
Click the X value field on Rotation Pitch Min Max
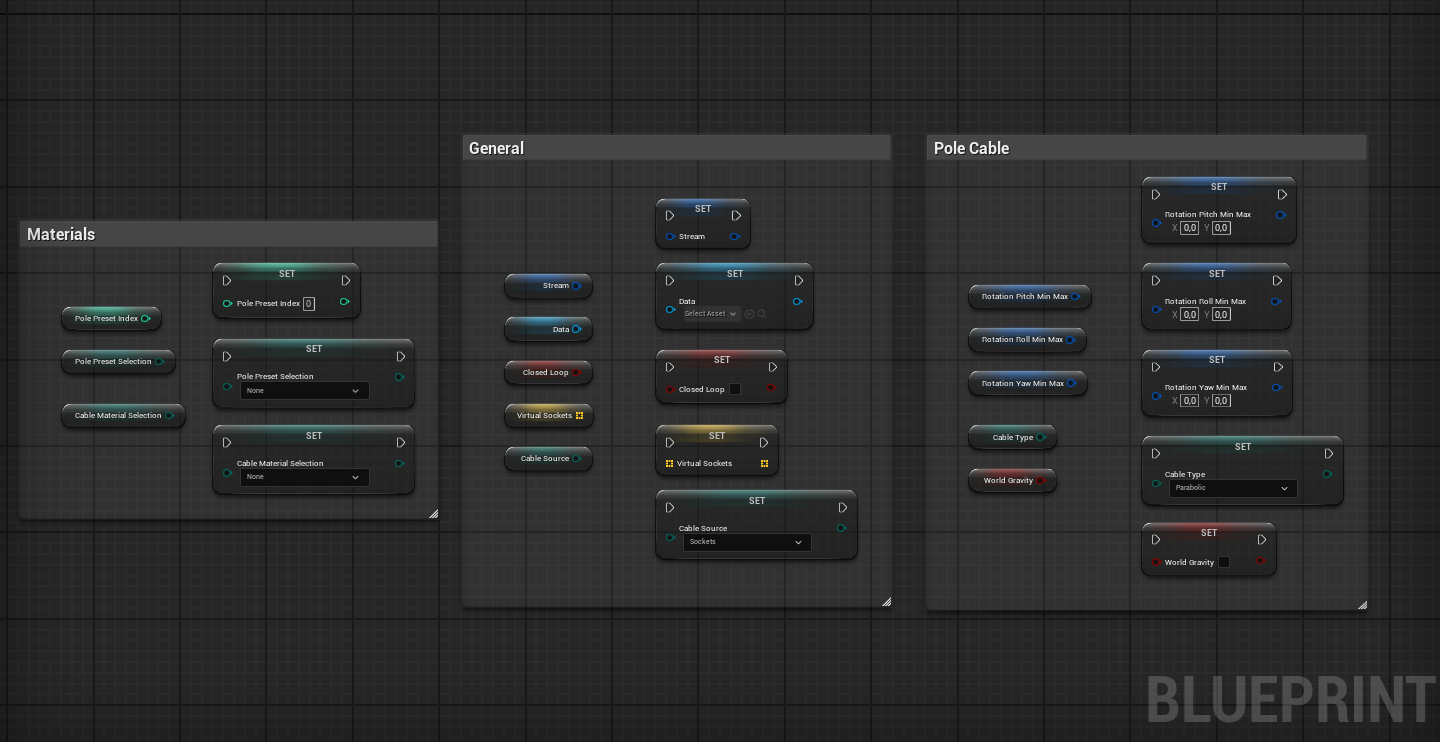[x=1189, y=228]
